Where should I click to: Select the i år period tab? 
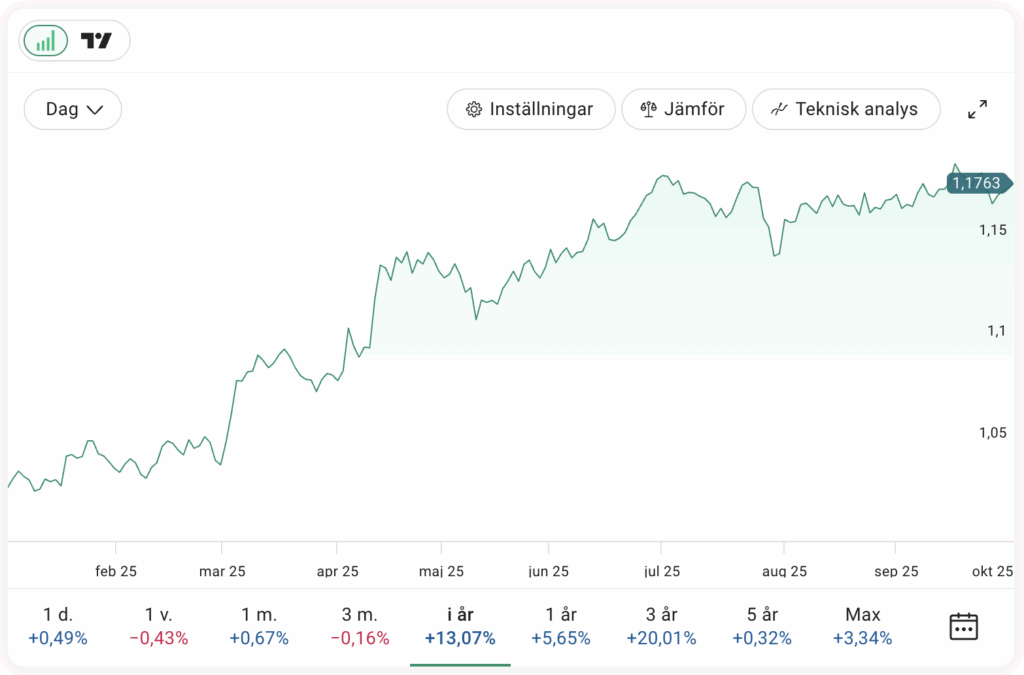[460, 626]
